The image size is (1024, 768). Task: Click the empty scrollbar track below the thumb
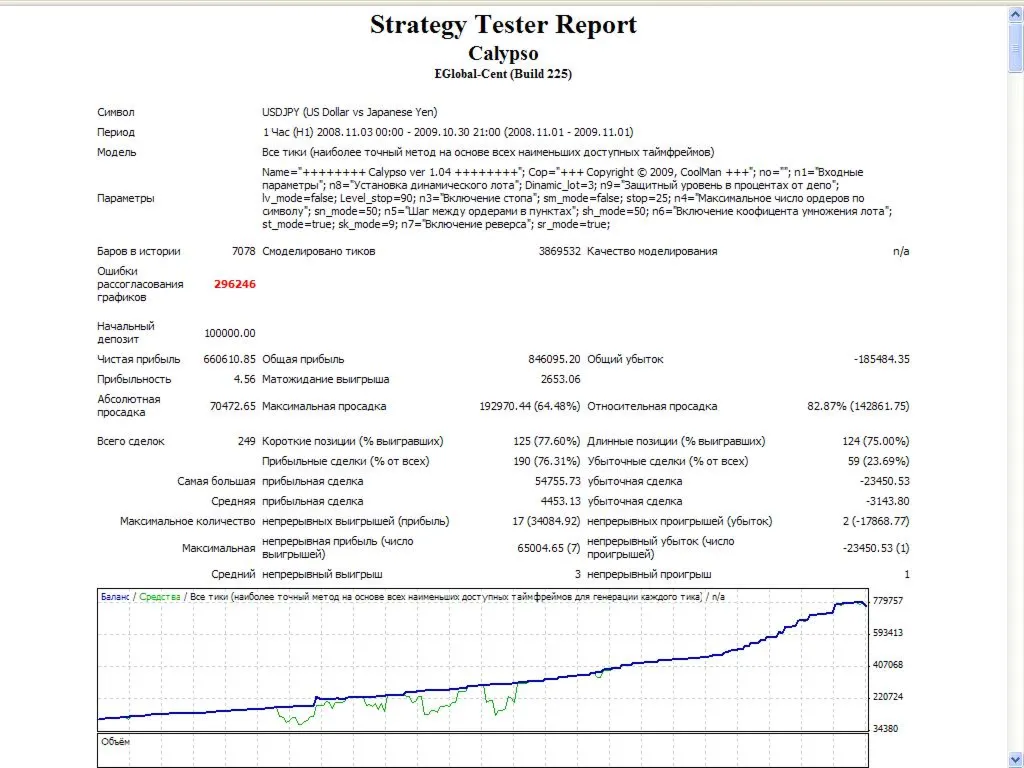(x=1016, y=411)
